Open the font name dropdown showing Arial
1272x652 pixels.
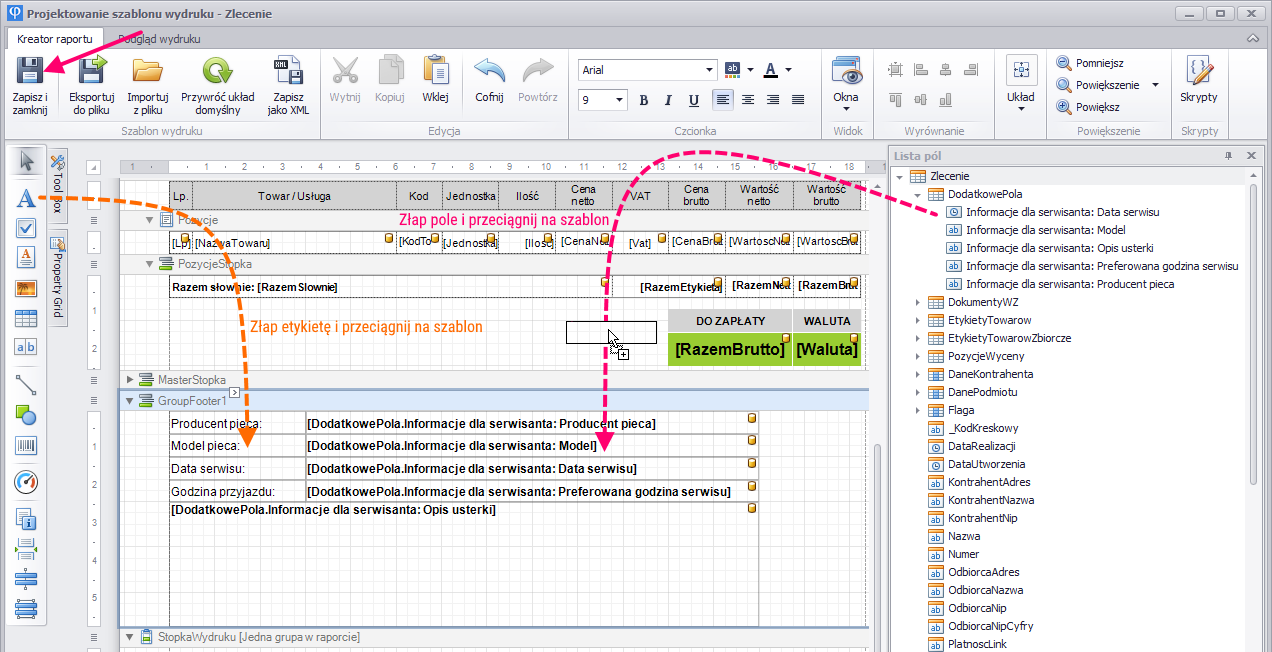click(x=710, y=70)
